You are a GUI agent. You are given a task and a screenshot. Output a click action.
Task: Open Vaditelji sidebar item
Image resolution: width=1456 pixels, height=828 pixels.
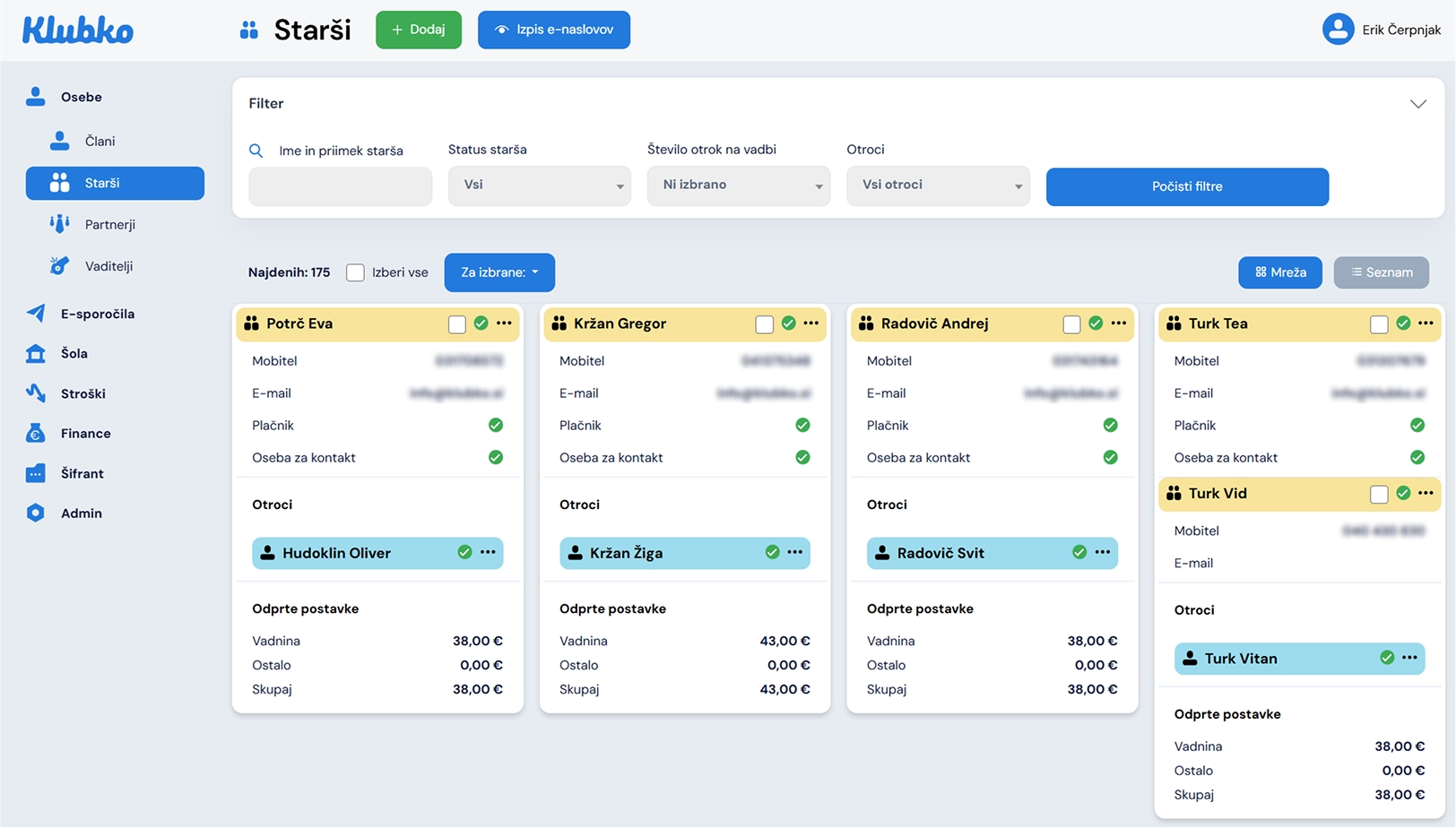point(108,266)
